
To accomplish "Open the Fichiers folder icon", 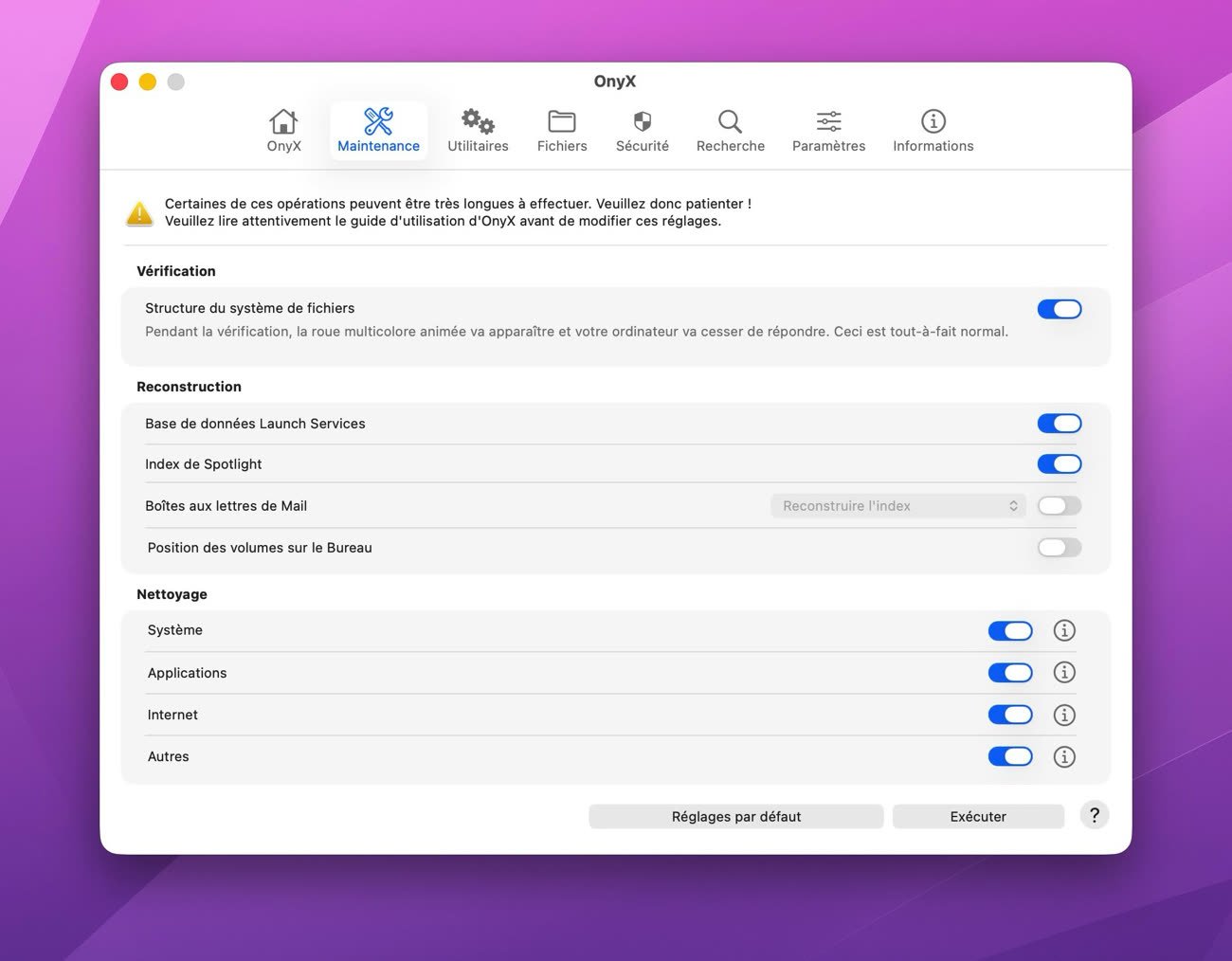I will click(x=562, y=121).
